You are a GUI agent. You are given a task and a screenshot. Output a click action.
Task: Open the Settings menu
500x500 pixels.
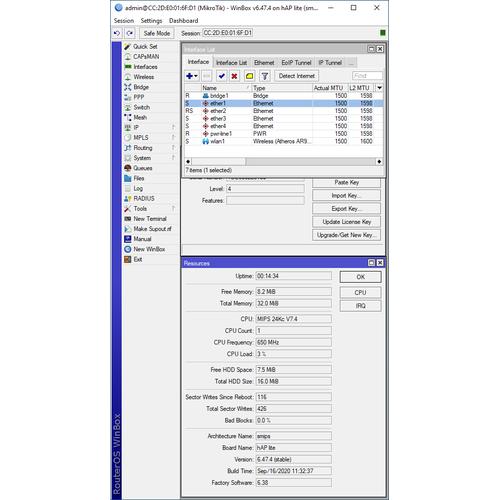pos(151,21)
